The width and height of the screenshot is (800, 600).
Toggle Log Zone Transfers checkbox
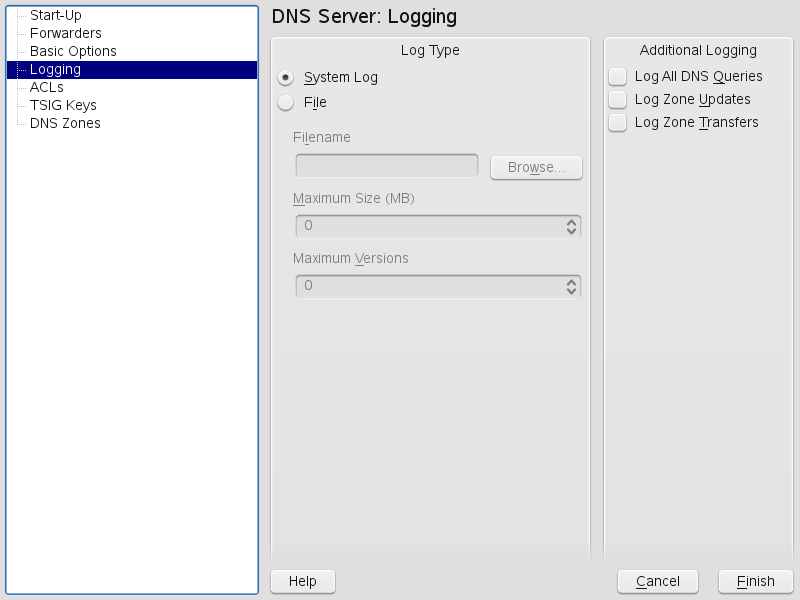pos(618,123)
